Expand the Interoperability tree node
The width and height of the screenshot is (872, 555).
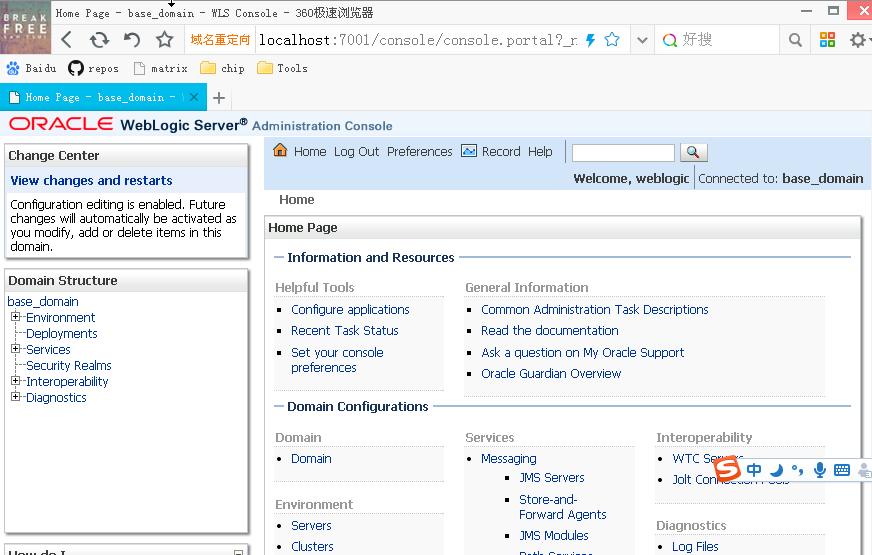pos(16,381)
